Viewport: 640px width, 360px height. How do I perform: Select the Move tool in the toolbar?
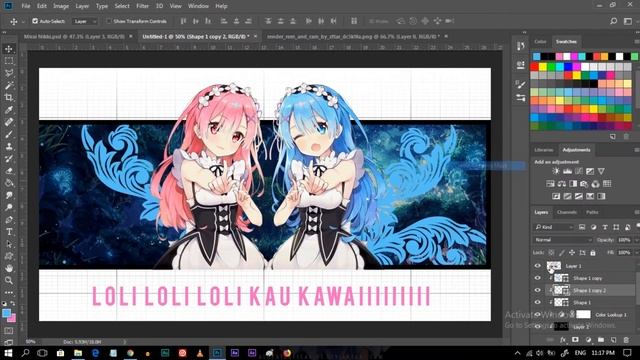(9, 49)
